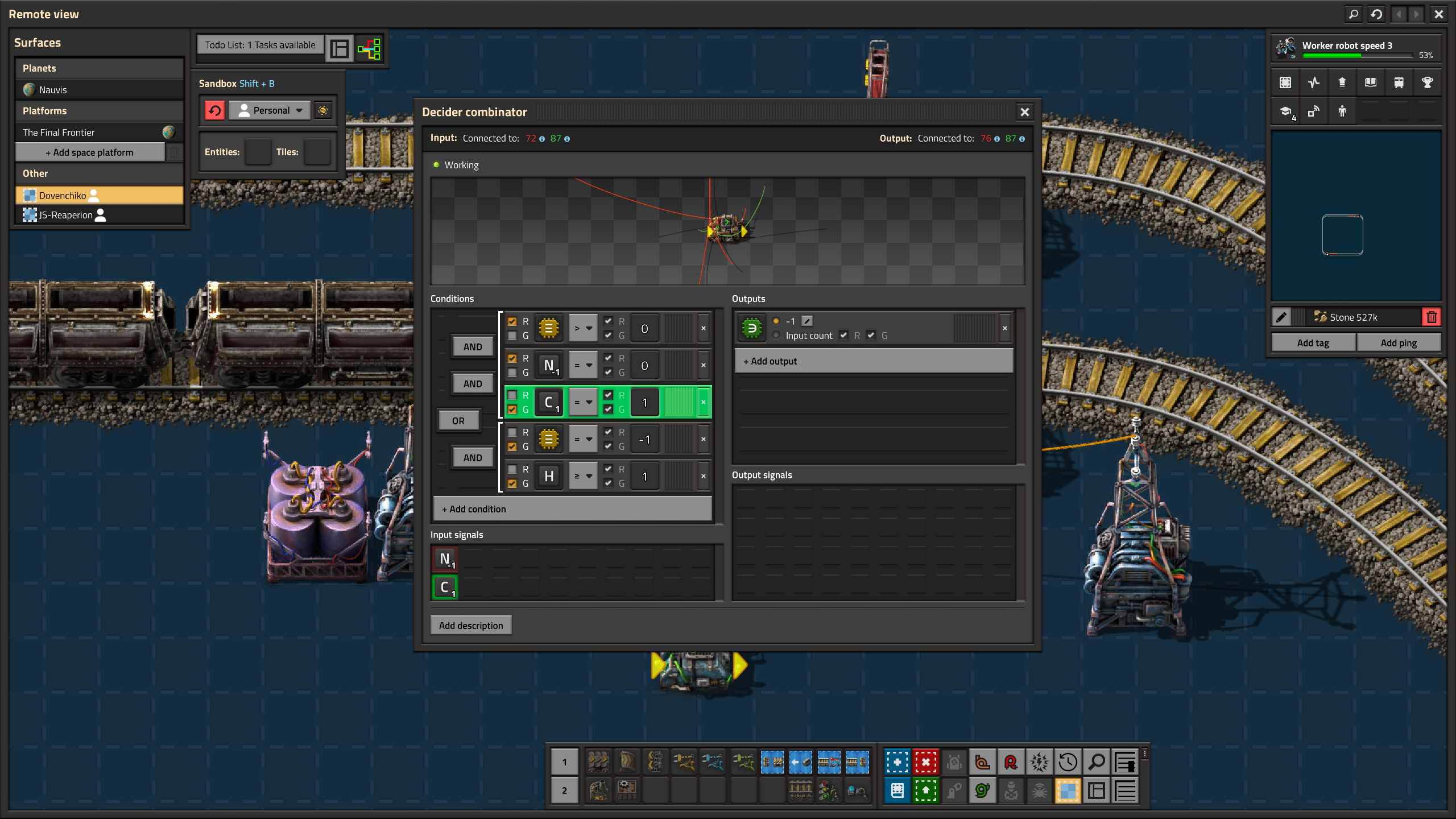Click Add description button
This screenshot has width=1456, height=819.
(x=471, y=626)
